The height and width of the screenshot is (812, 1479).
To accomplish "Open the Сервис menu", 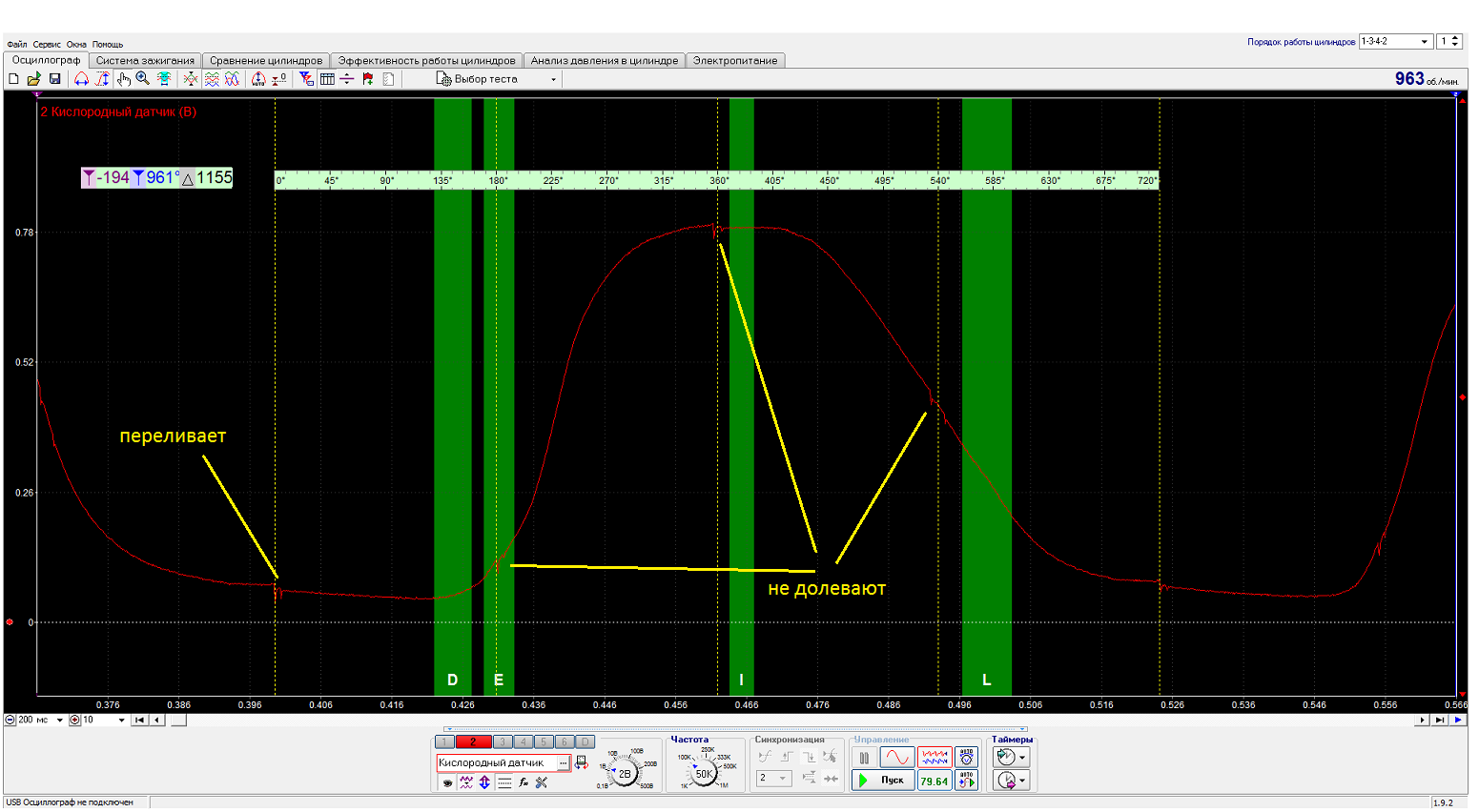I will coord(47,45).
